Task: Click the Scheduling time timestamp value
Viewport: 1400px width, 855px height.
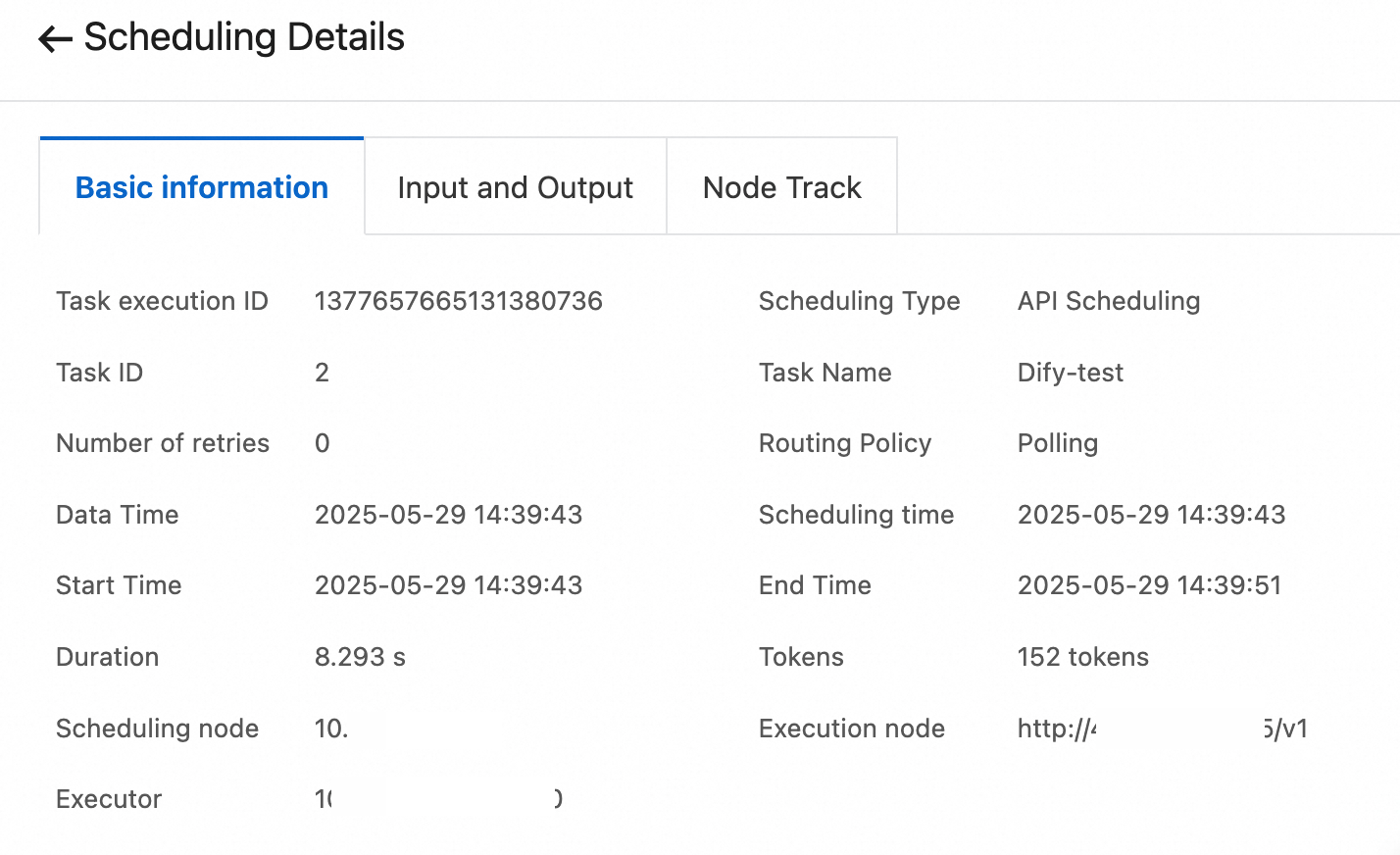Action: click(x=1151, y=515)
